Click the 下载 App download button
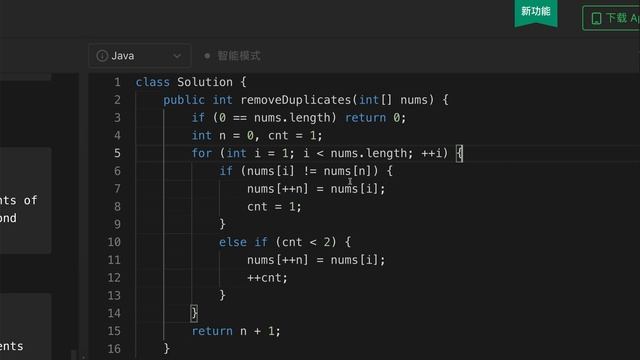 click(x=611, y=18)
